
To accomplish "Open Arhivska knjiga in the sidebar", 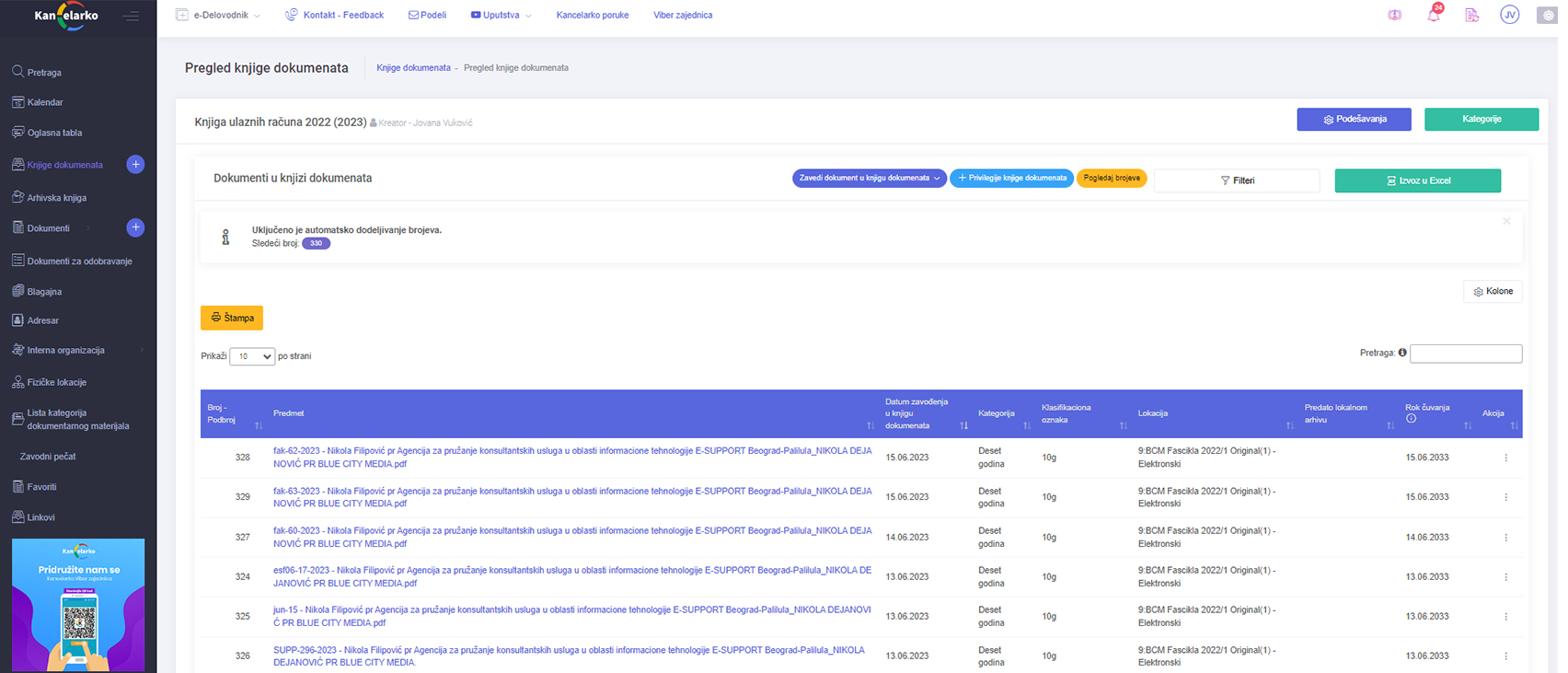I will [56, 197].
